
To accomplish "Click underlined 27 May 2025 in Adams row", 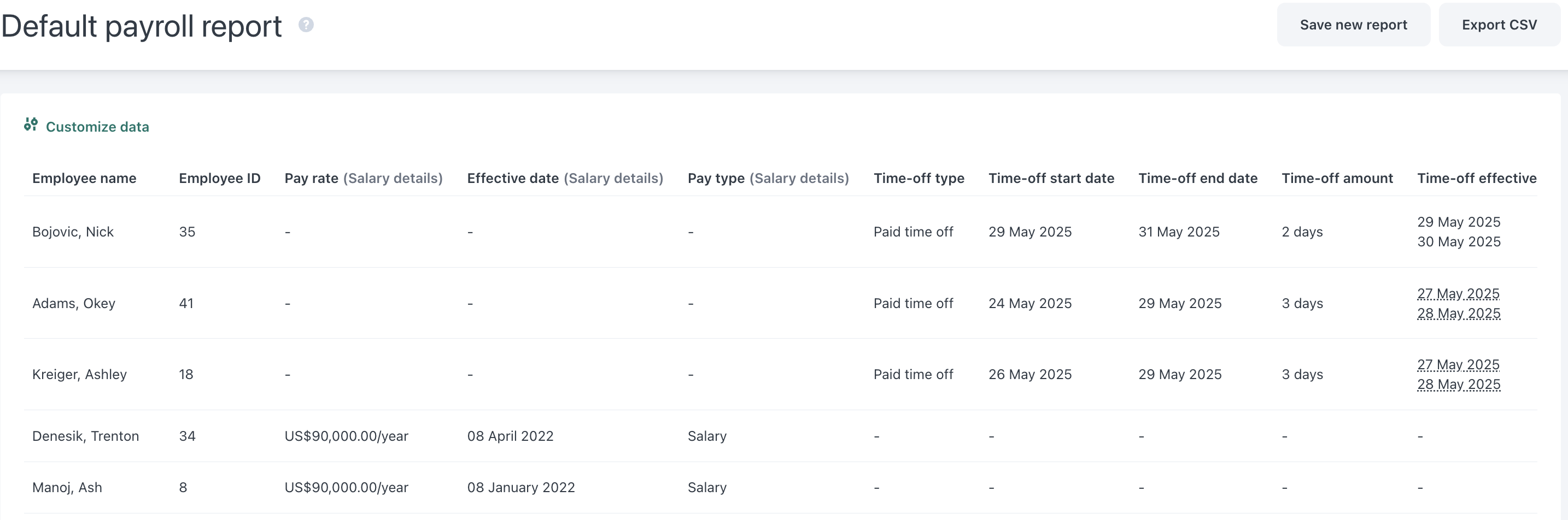I will pos(1458,293).
